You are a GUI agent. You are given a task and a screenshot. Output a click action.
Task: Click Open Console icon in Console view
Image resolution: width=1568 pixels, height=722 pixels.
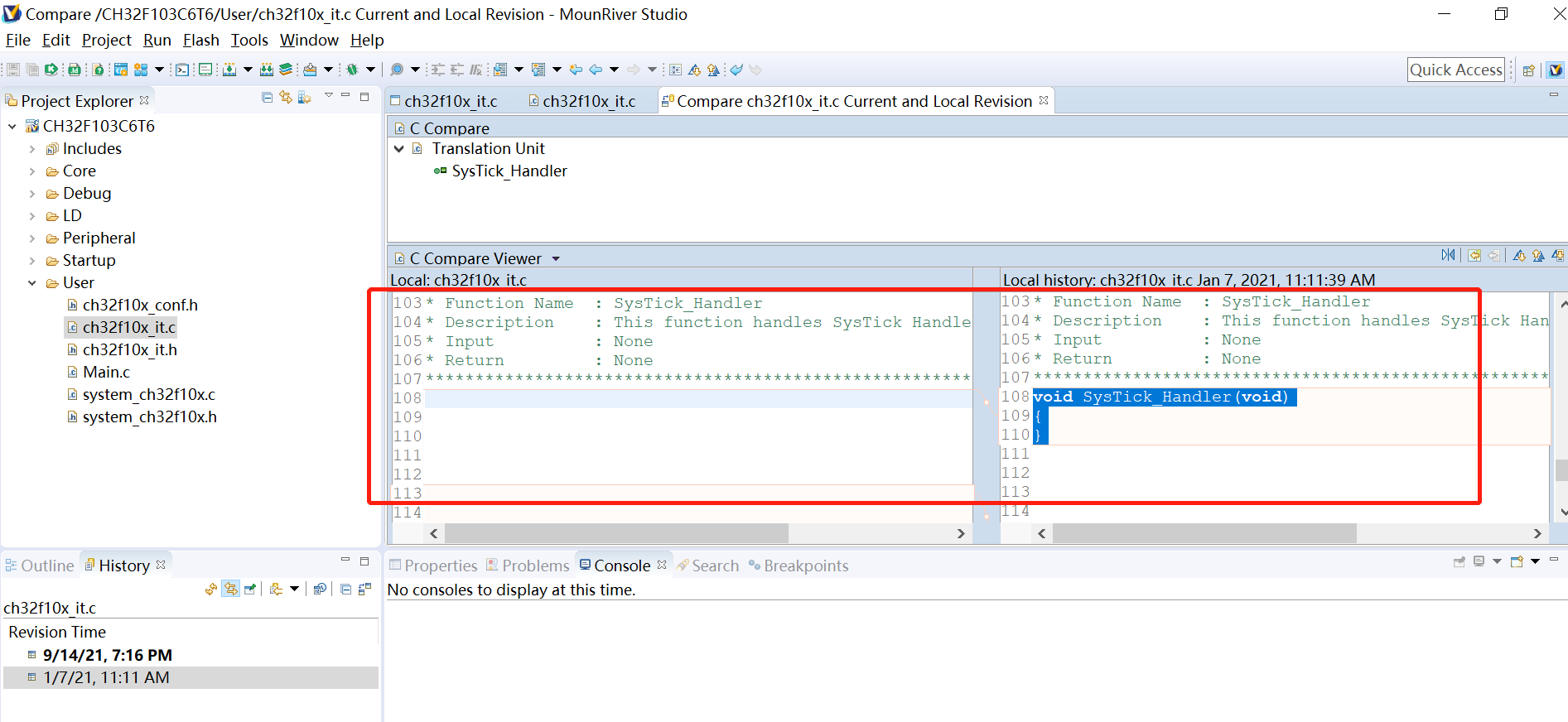tap(1517, 562)
